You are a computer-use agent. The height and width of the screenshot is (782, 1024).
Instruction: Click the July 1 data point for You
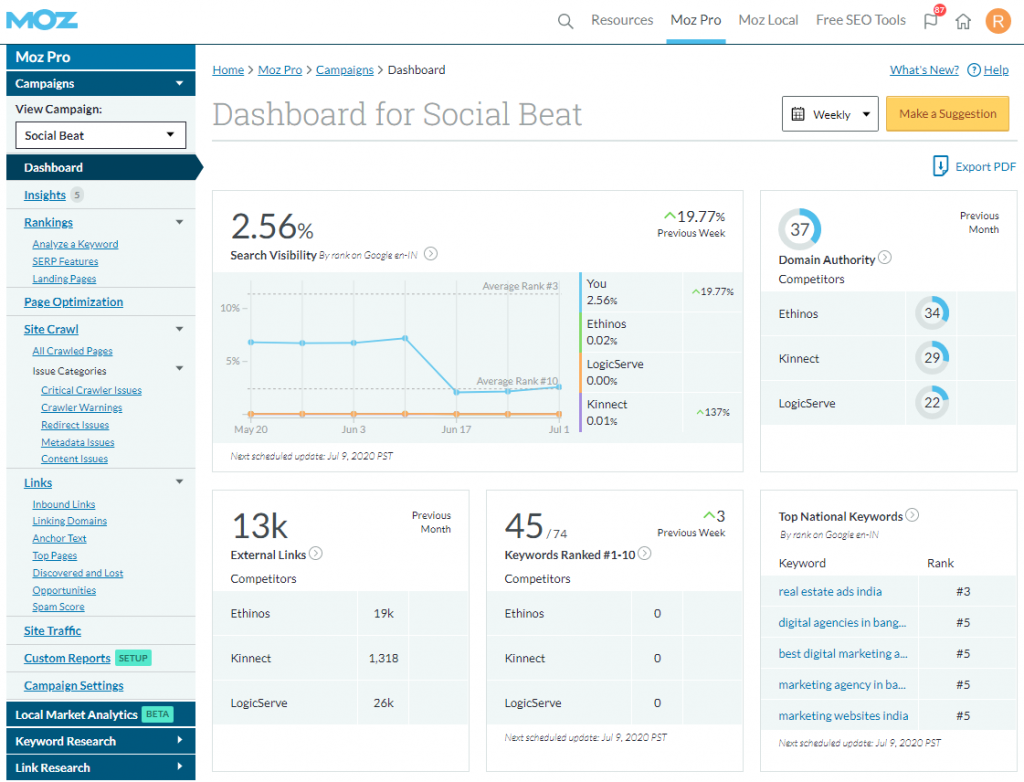pyautogui.click(x=559, y=387)
